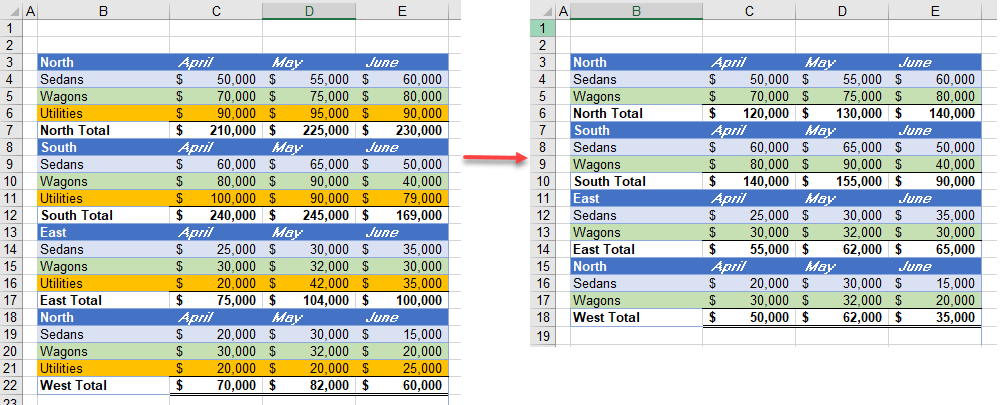The width and height of the screenshot is (1004, 405).
Task: Select Utilities May cell showing 42,000
Action: point(308,283)
